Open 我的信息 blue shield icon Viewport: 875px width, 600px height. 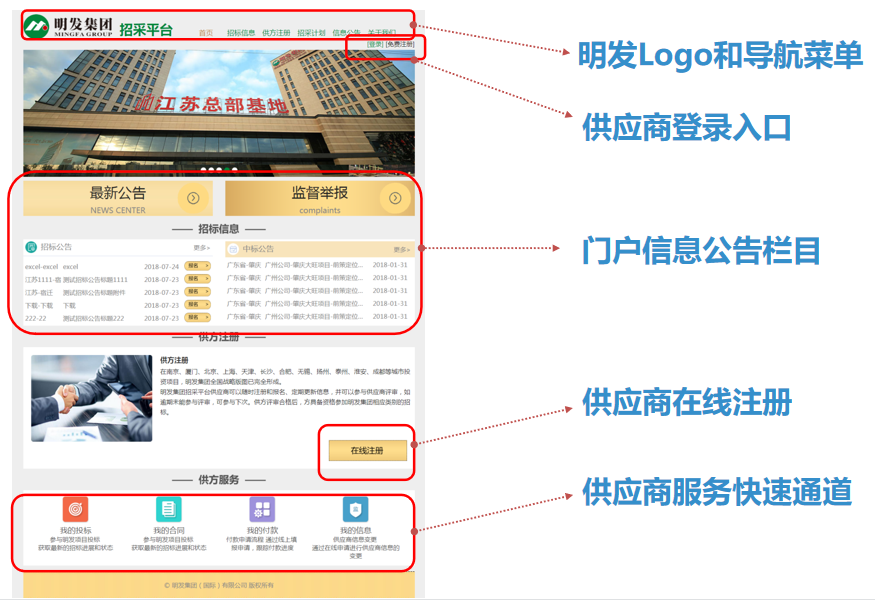[x=355, y=508]
